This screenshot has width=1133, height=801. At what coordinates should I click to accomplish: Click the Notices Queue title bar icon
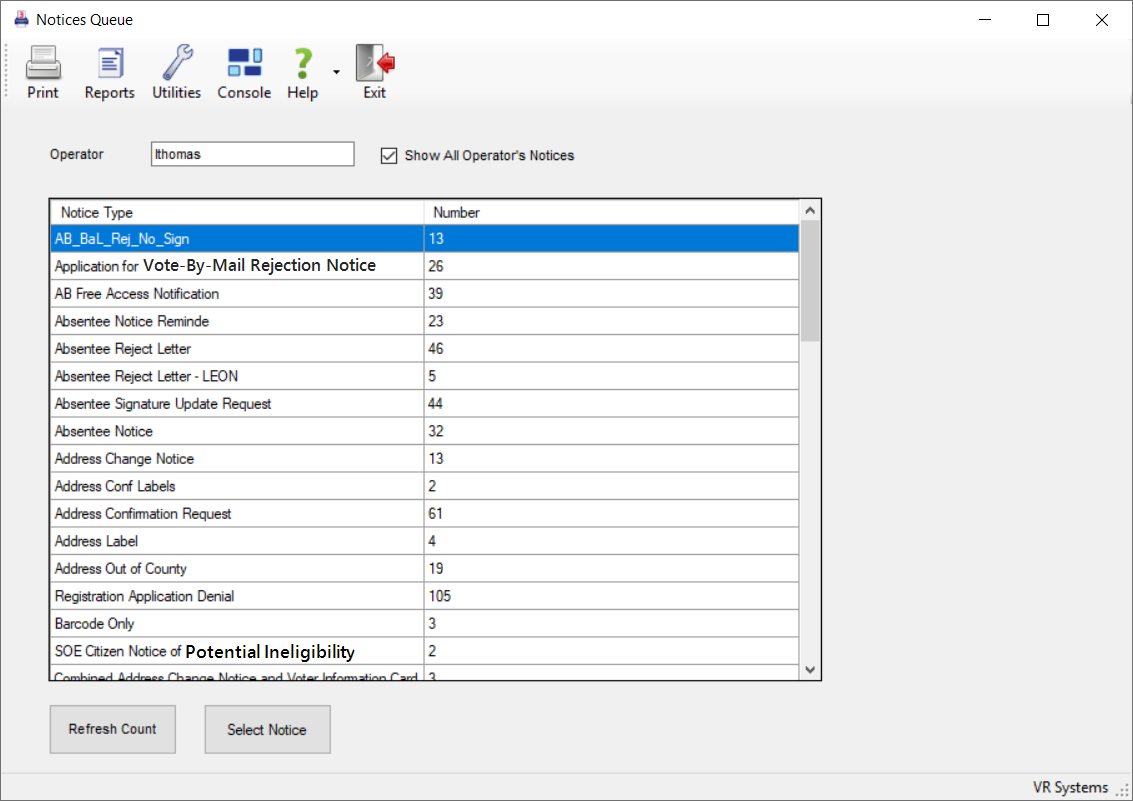[21, 19]
